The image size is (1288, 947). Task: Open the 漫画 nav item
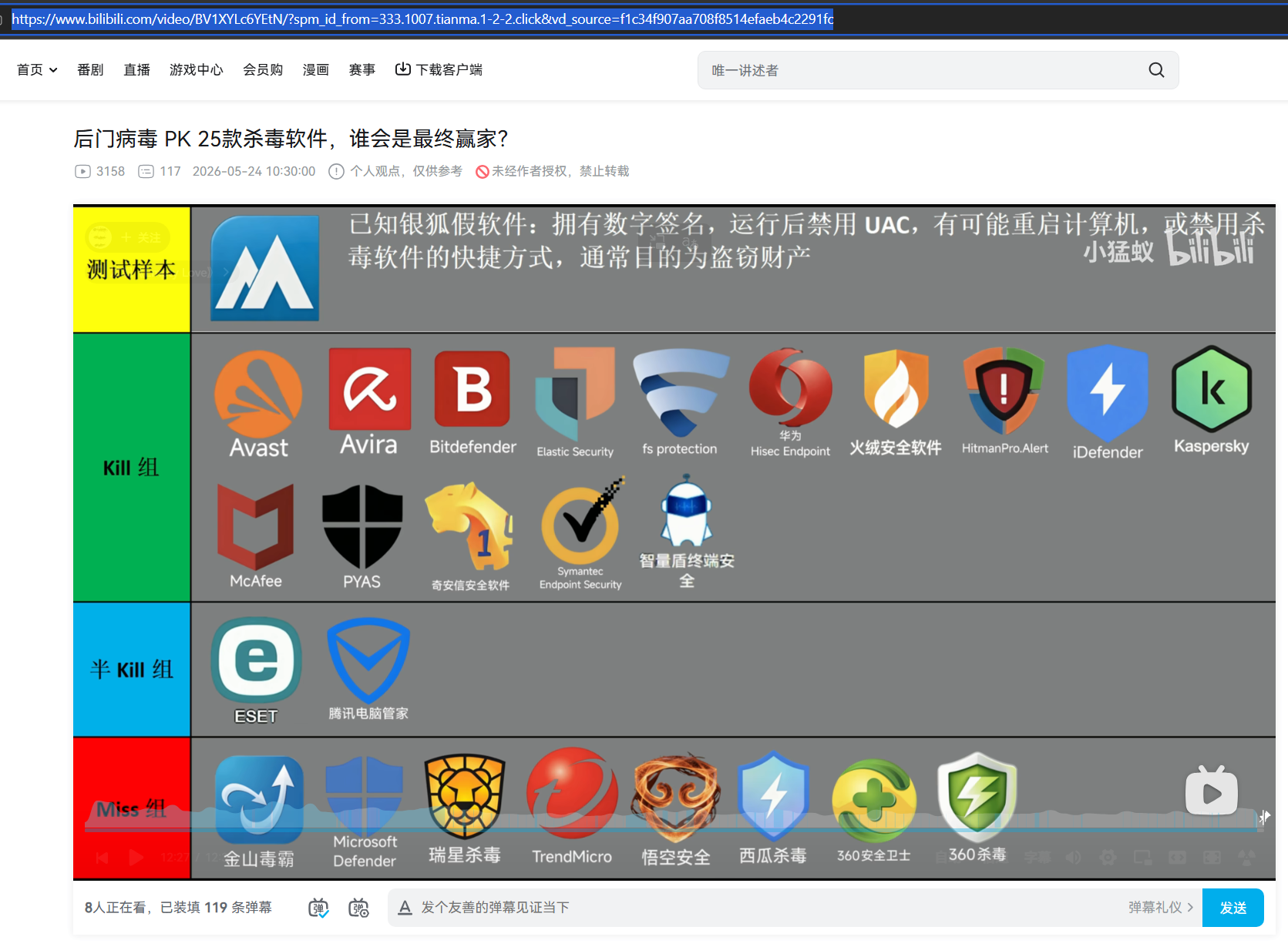pyautogui.click(x=316, y=70)
